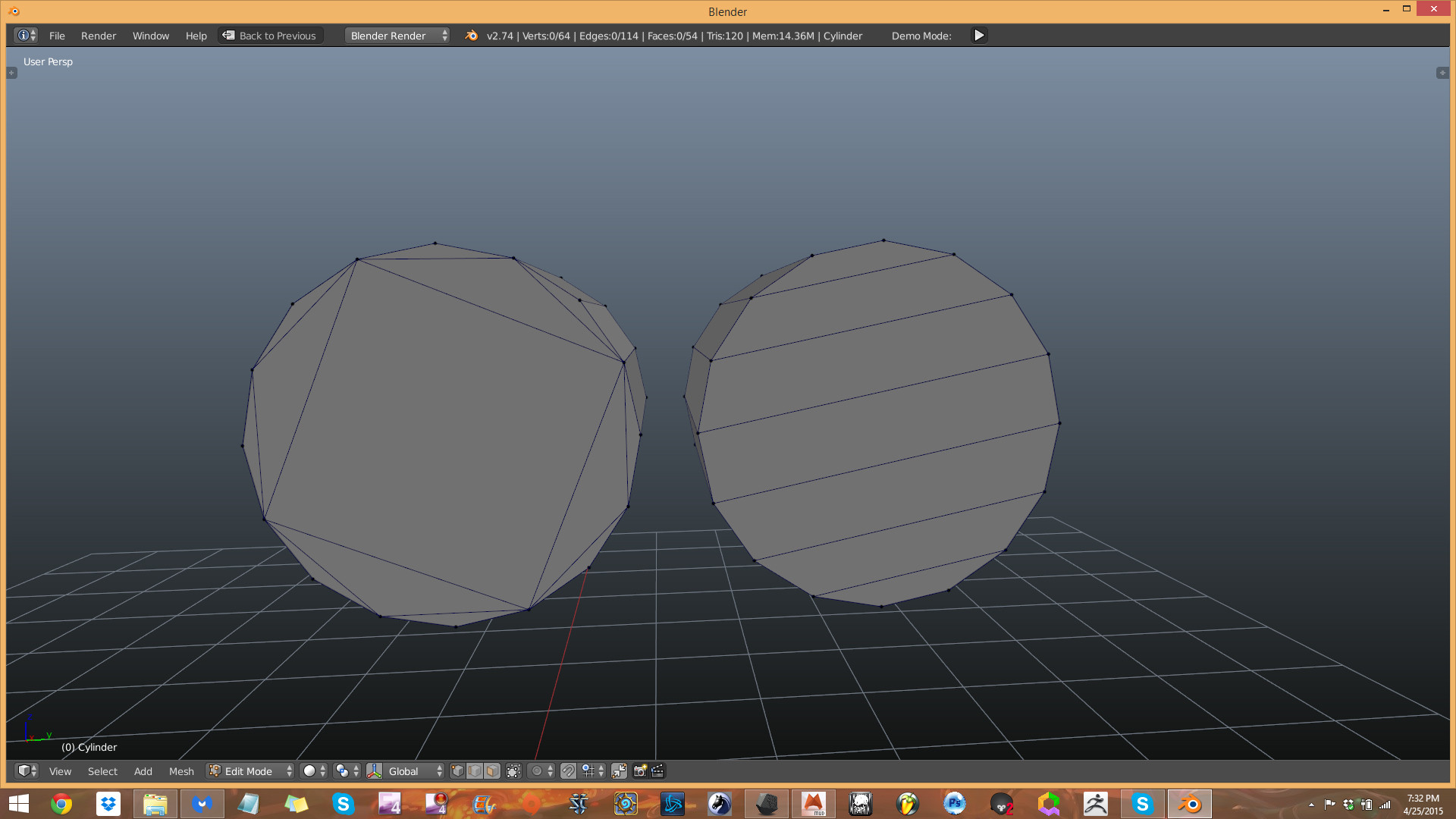This screenshot has width=1456, height=819.
Task: Click the Global transform orientation dropdown
Action: tap(414, 771)
